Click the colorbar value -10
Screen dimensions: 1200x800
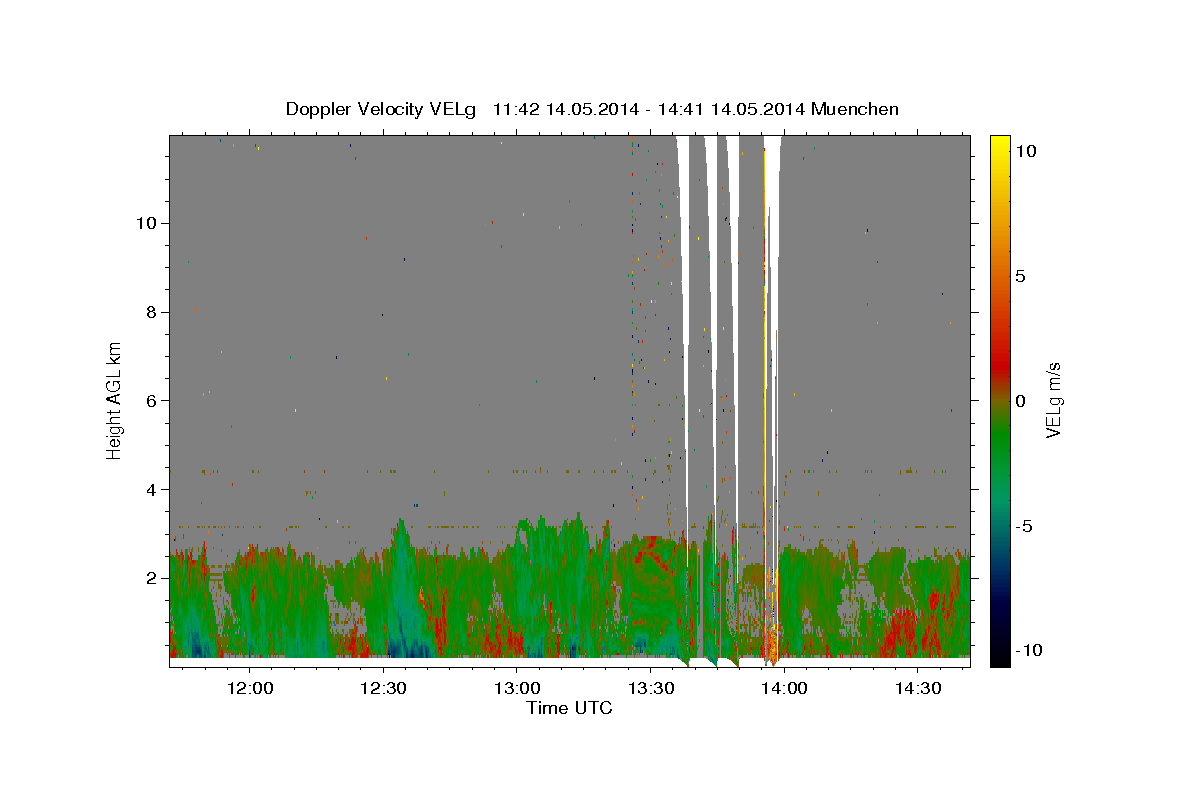click(x=1027, y=650)
